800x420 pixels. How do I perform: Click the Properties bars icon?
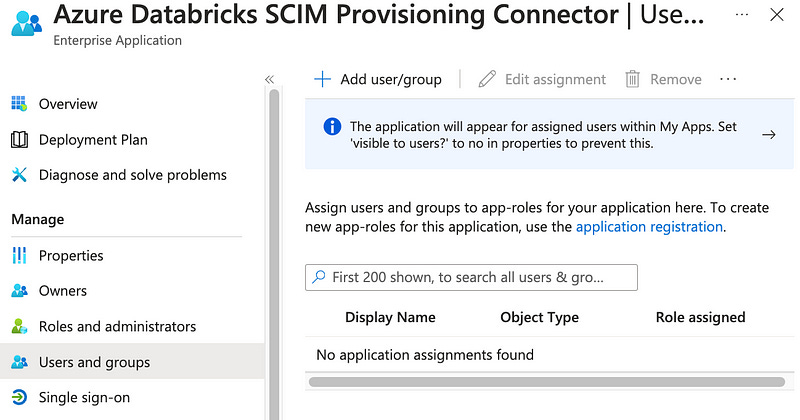(x=19, y=256)
